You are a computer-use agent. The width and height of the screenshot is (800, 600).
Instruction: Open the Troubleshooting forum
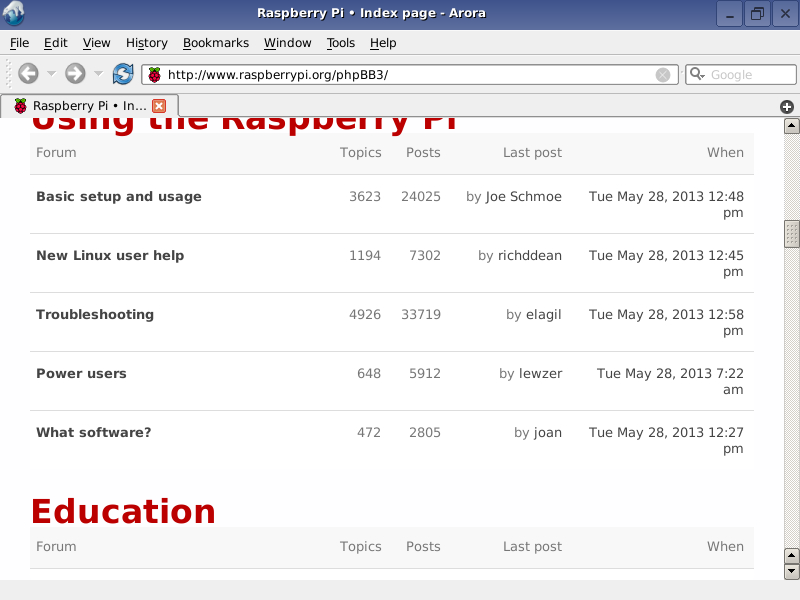tap(95, 314)
